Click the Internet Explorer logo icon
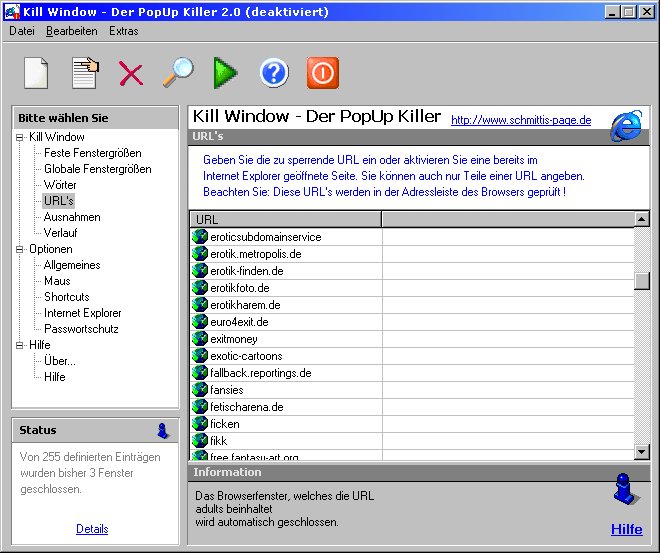This screenshot has height=553, width=660. [627, 126]
